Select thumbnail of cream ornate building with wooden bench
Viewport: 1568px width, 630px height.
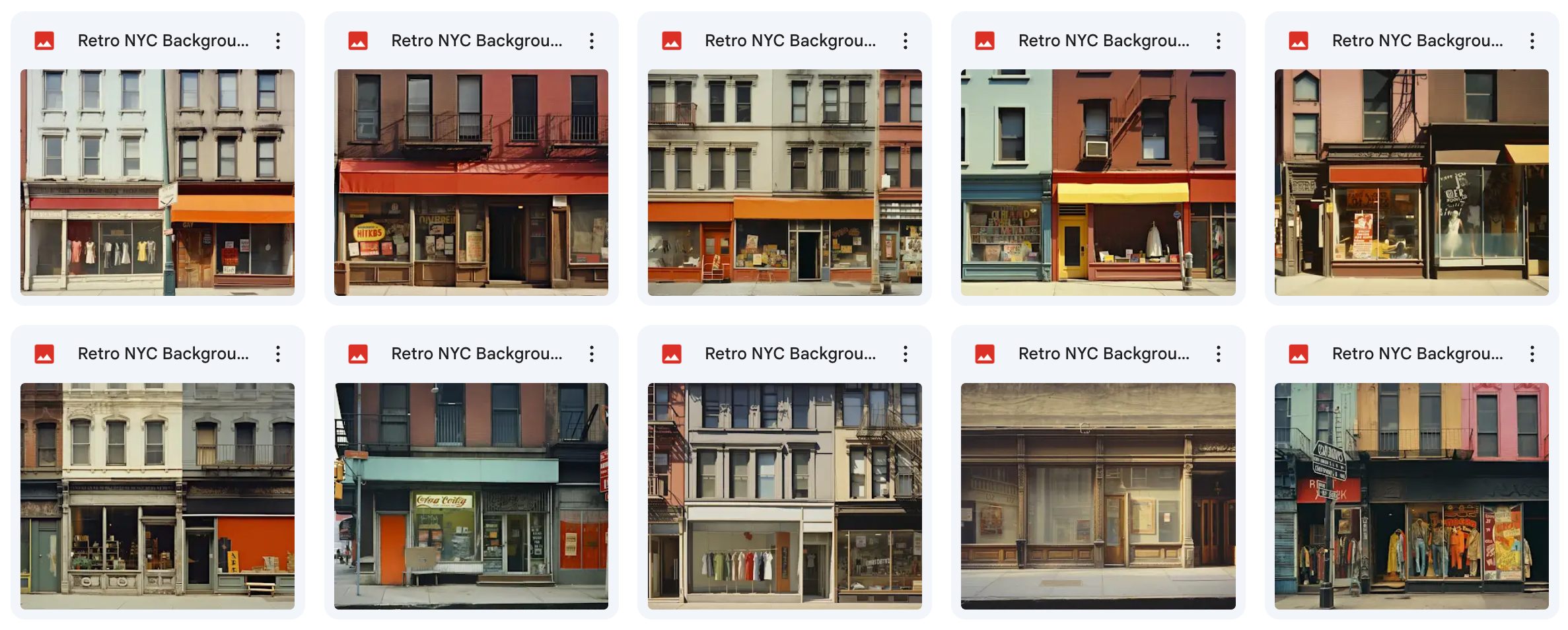pos(158,496)
